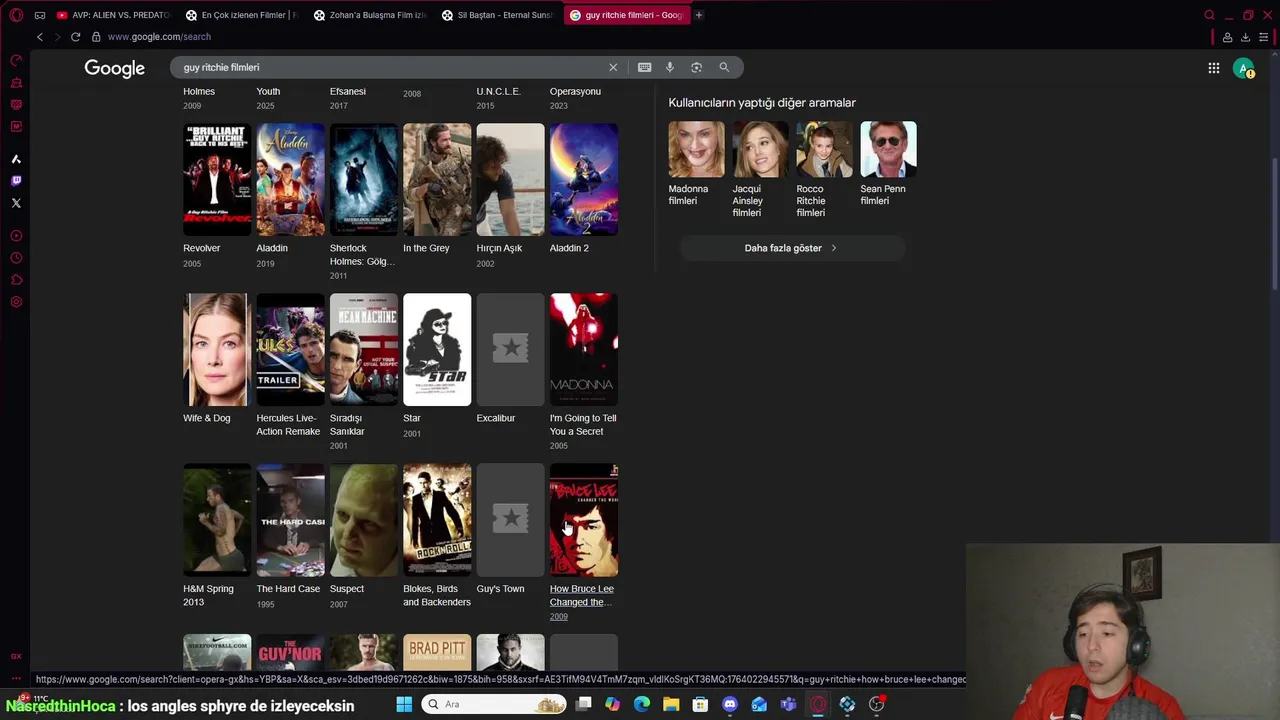Open the on-screen keyboard icon in search bar
This screenshot has width=1280, height=720.
[644, 67]
